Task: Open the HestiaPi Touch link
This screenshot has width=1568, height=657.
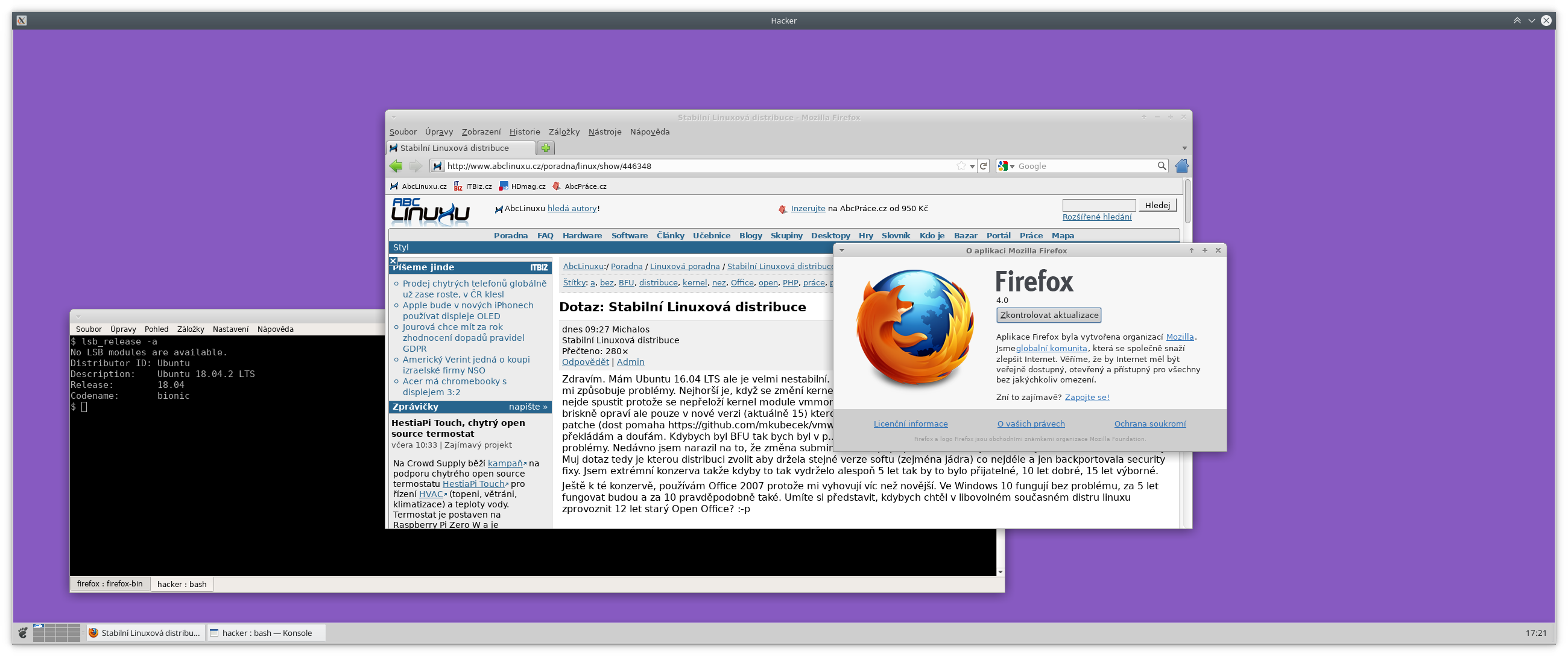Action: tap(475, 484)
